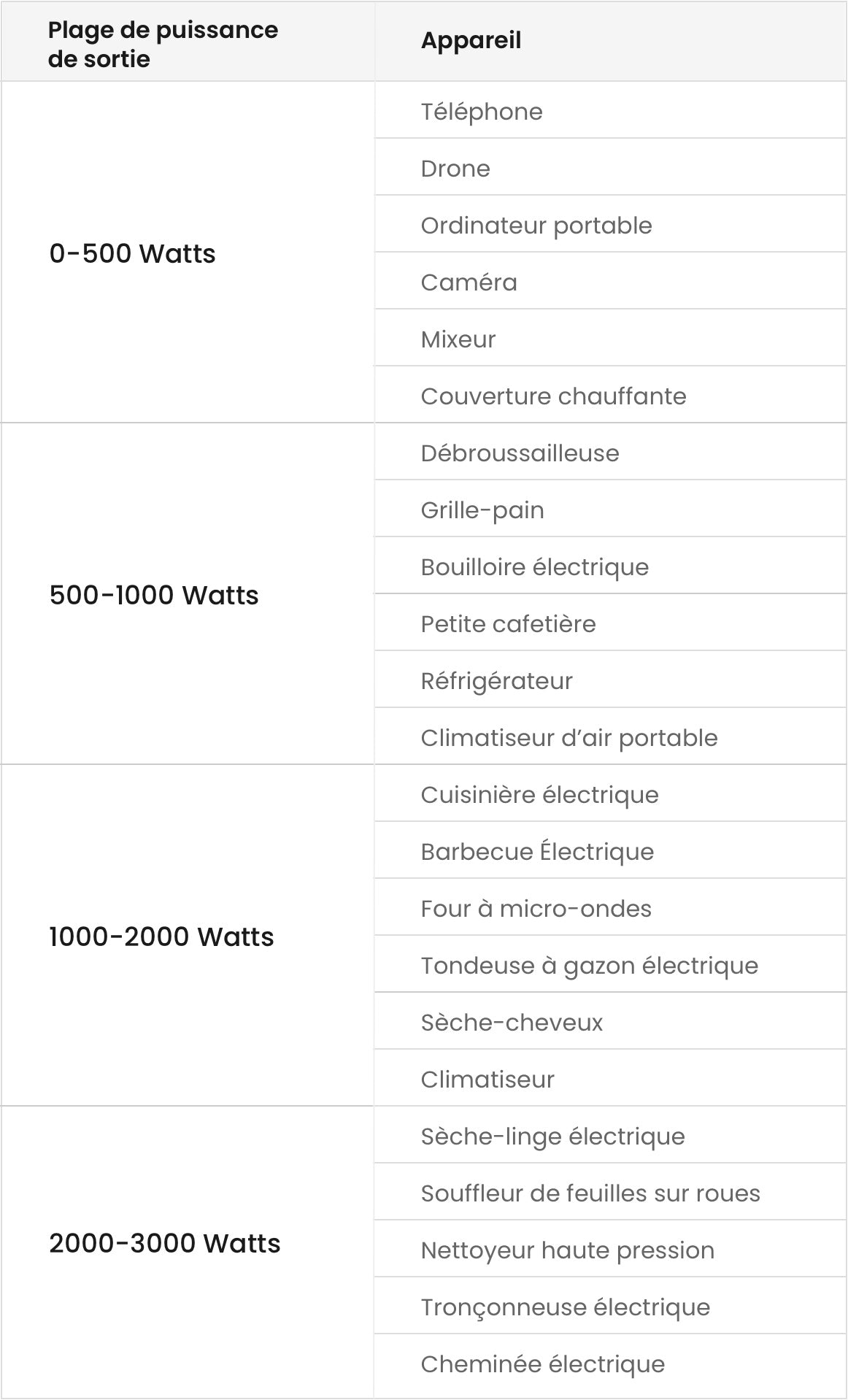Select the '500-1000 Watts' cell

154,596
